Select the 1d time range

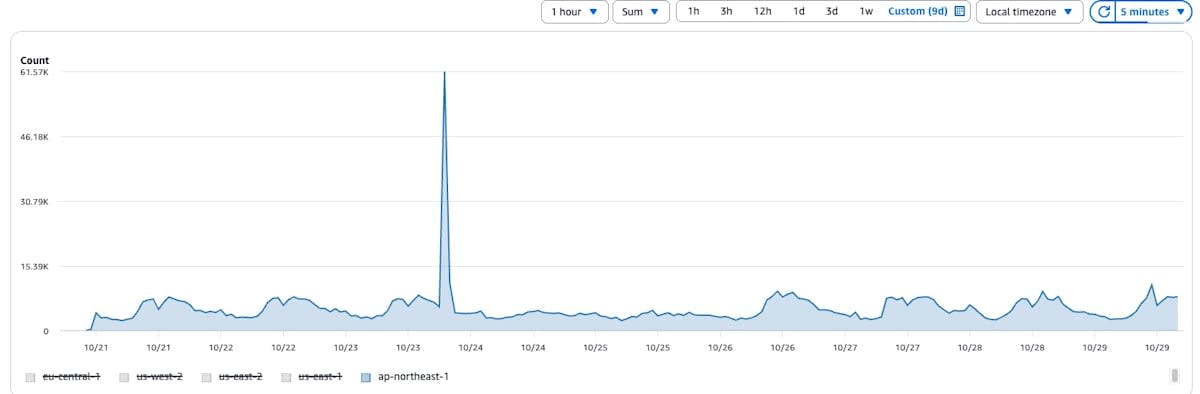pos(799,12)
